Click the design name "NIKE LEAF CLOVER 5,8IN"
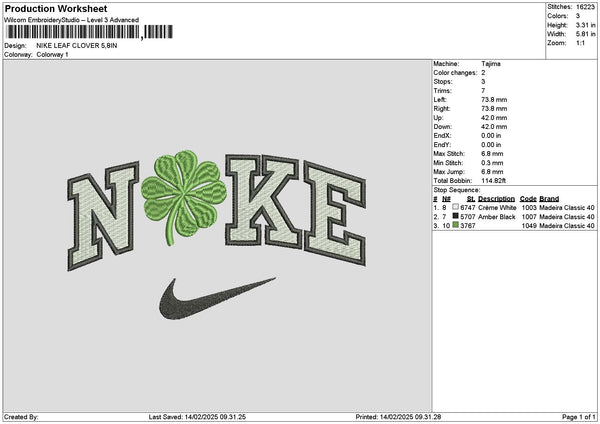 click(77, 46)
